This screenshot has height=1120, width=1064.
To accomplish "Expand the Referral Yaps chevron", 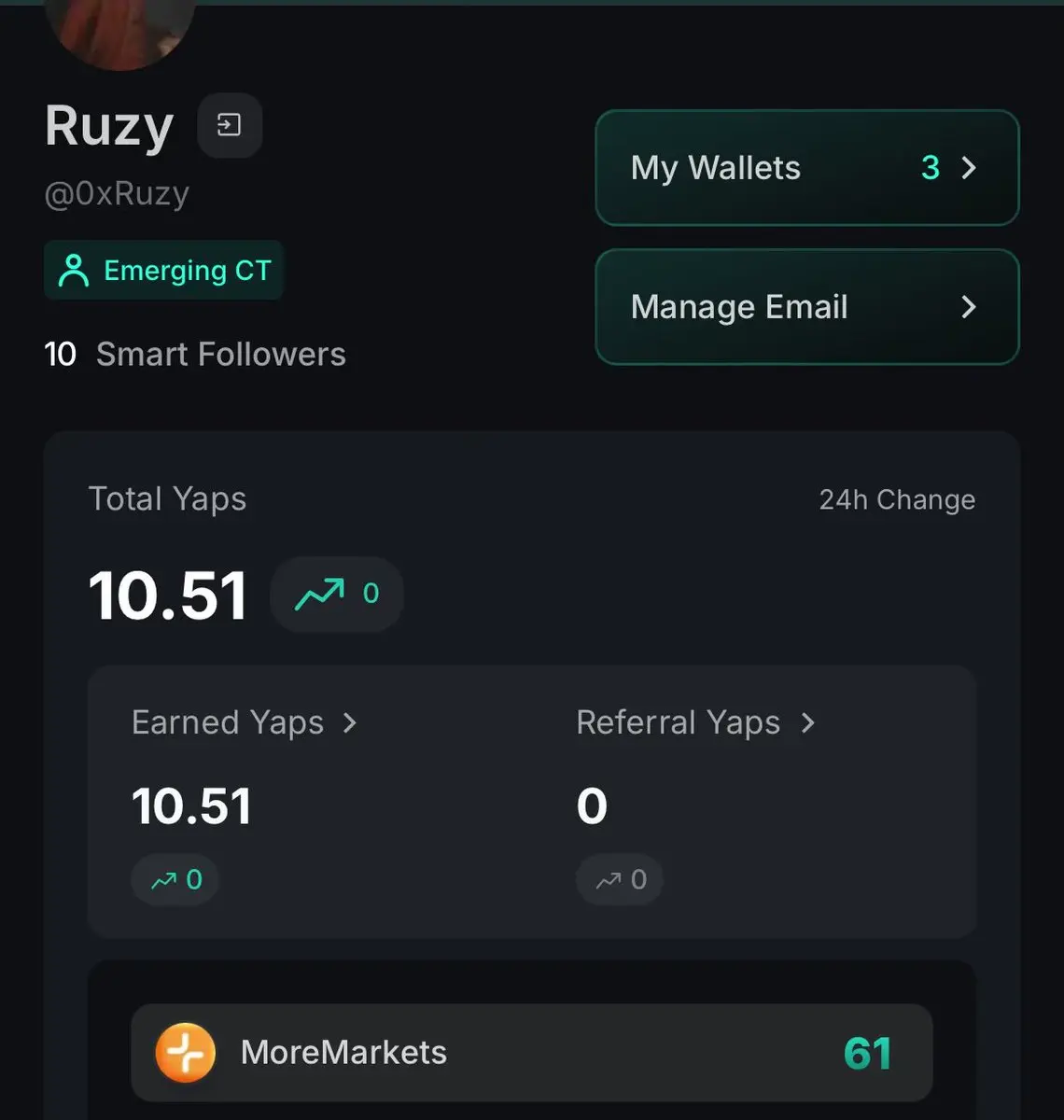I will coord(808,723).
